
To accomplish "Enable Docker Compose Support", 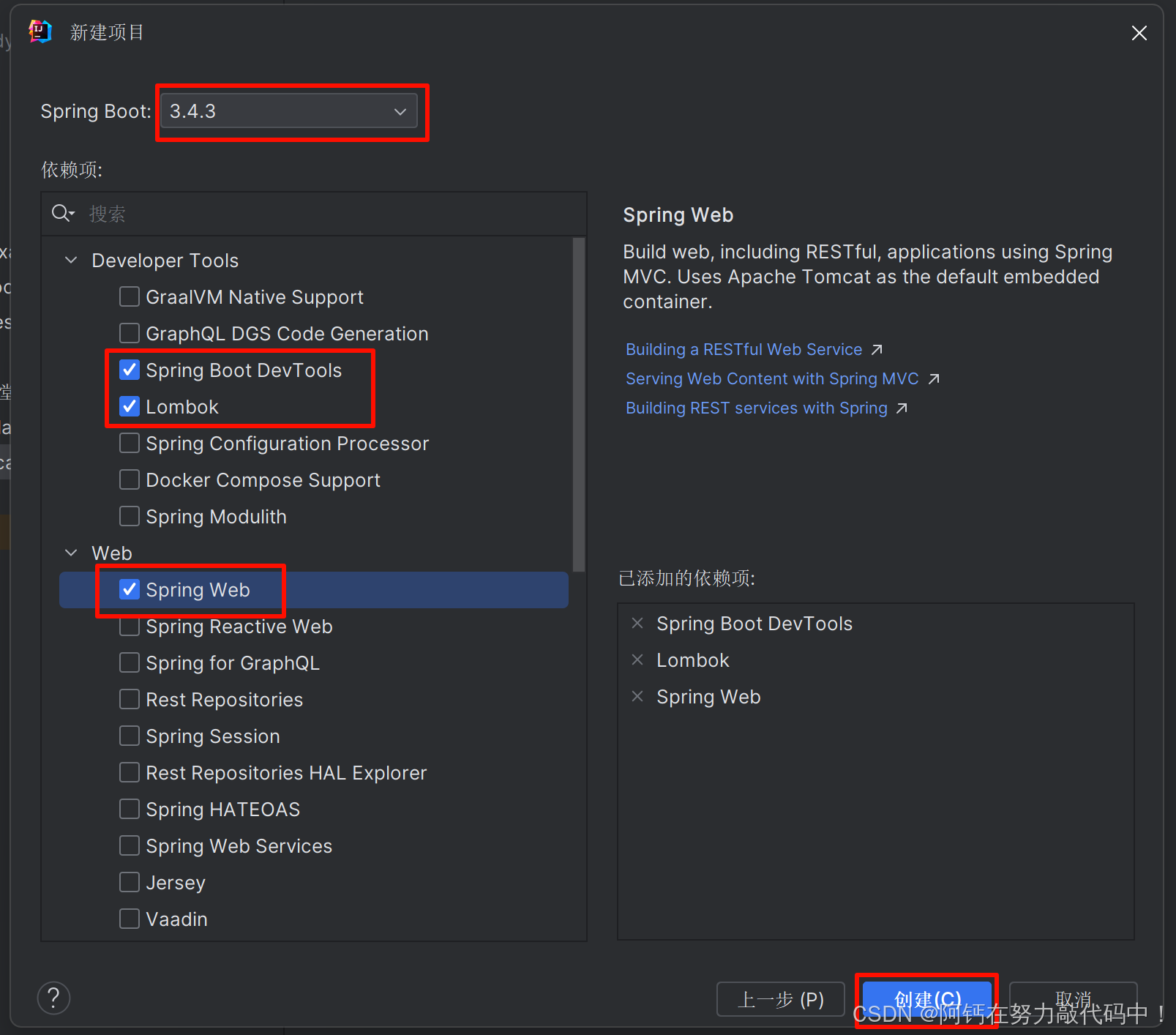I will tap(129, 479).
